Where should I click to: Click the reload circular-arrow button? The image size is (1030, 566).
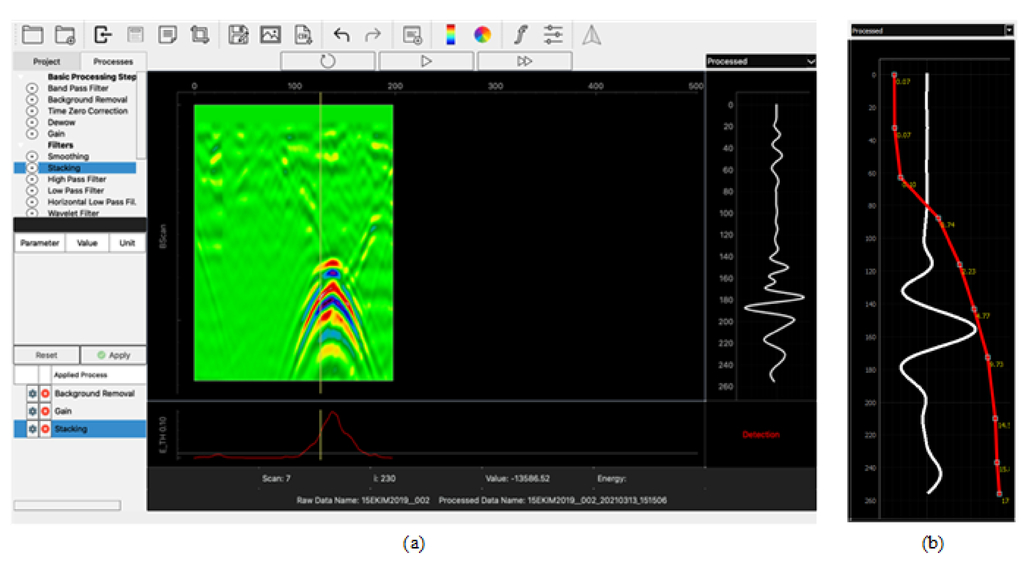coord(328,61)
